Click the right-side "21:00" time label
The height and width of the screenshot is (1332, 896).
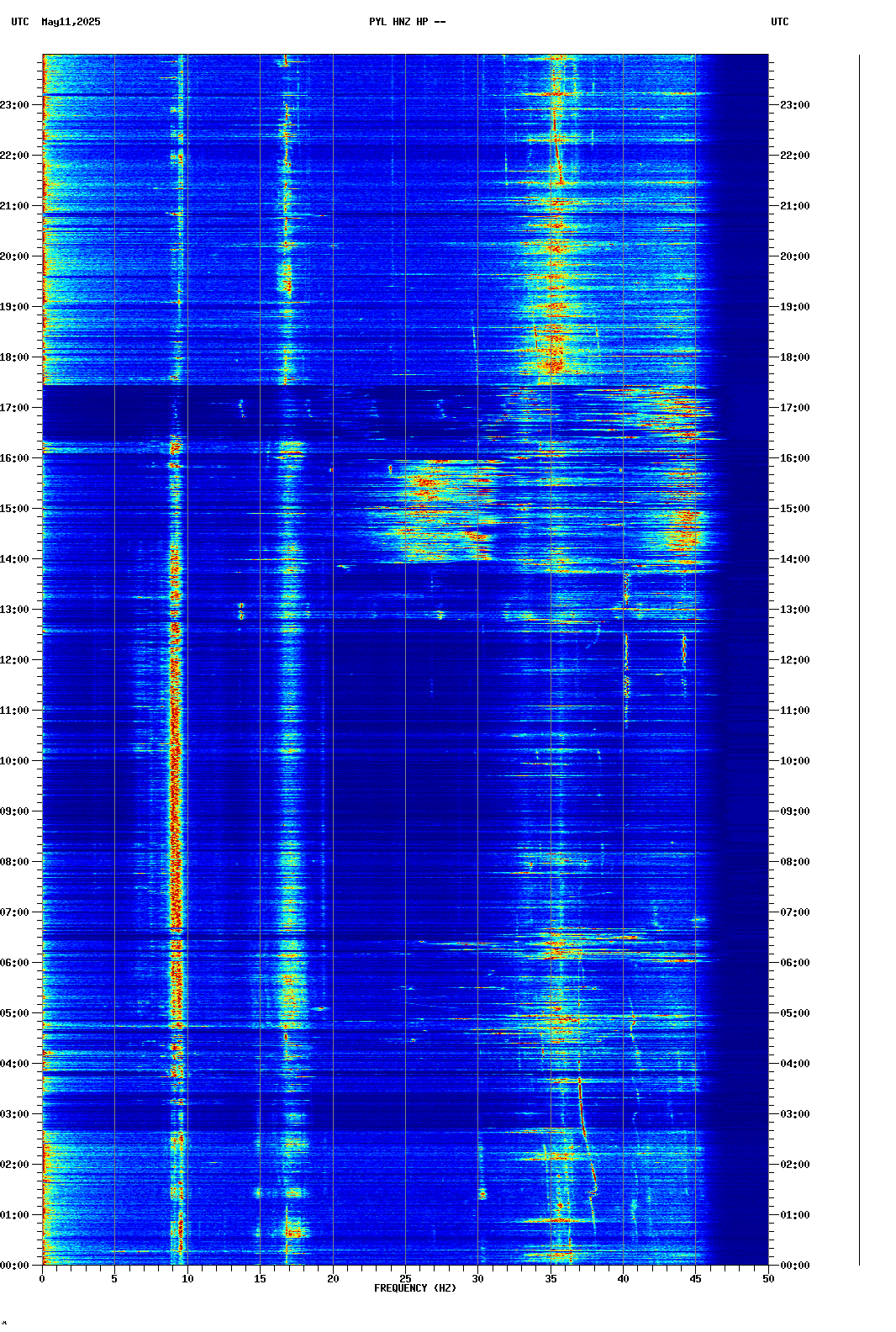[795, 206]
